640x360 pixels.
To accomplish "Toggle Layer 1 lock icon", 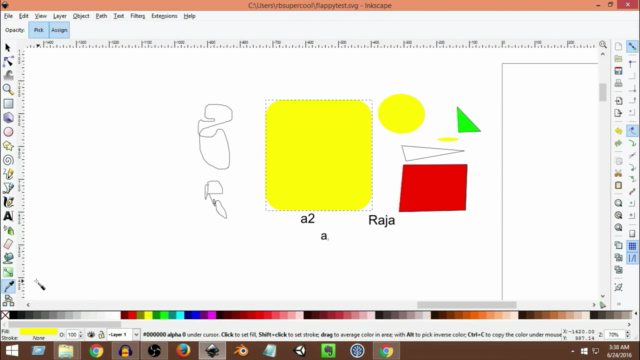I will (x=102, y=335).
